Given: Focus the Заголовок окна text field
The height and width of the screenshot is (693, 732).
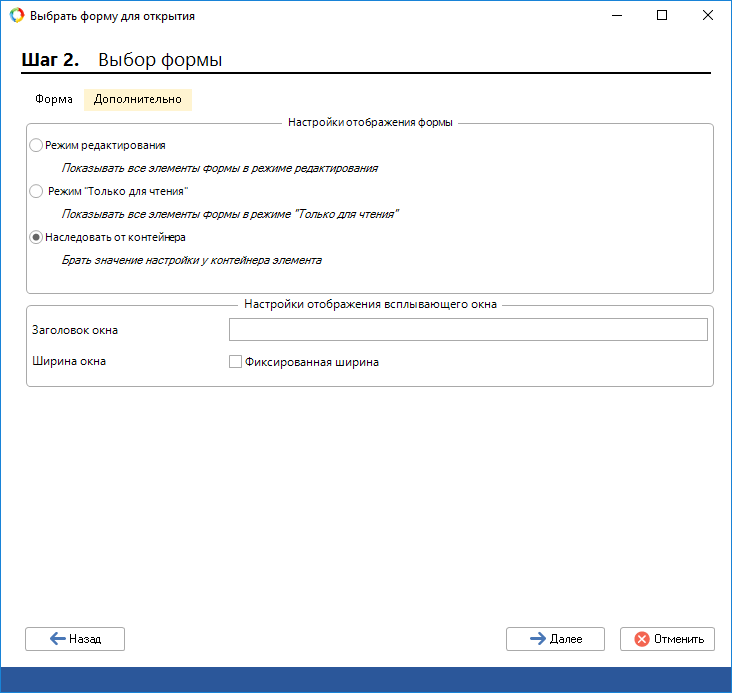Looking at the screenshot, I should click(x=468, y=330).
